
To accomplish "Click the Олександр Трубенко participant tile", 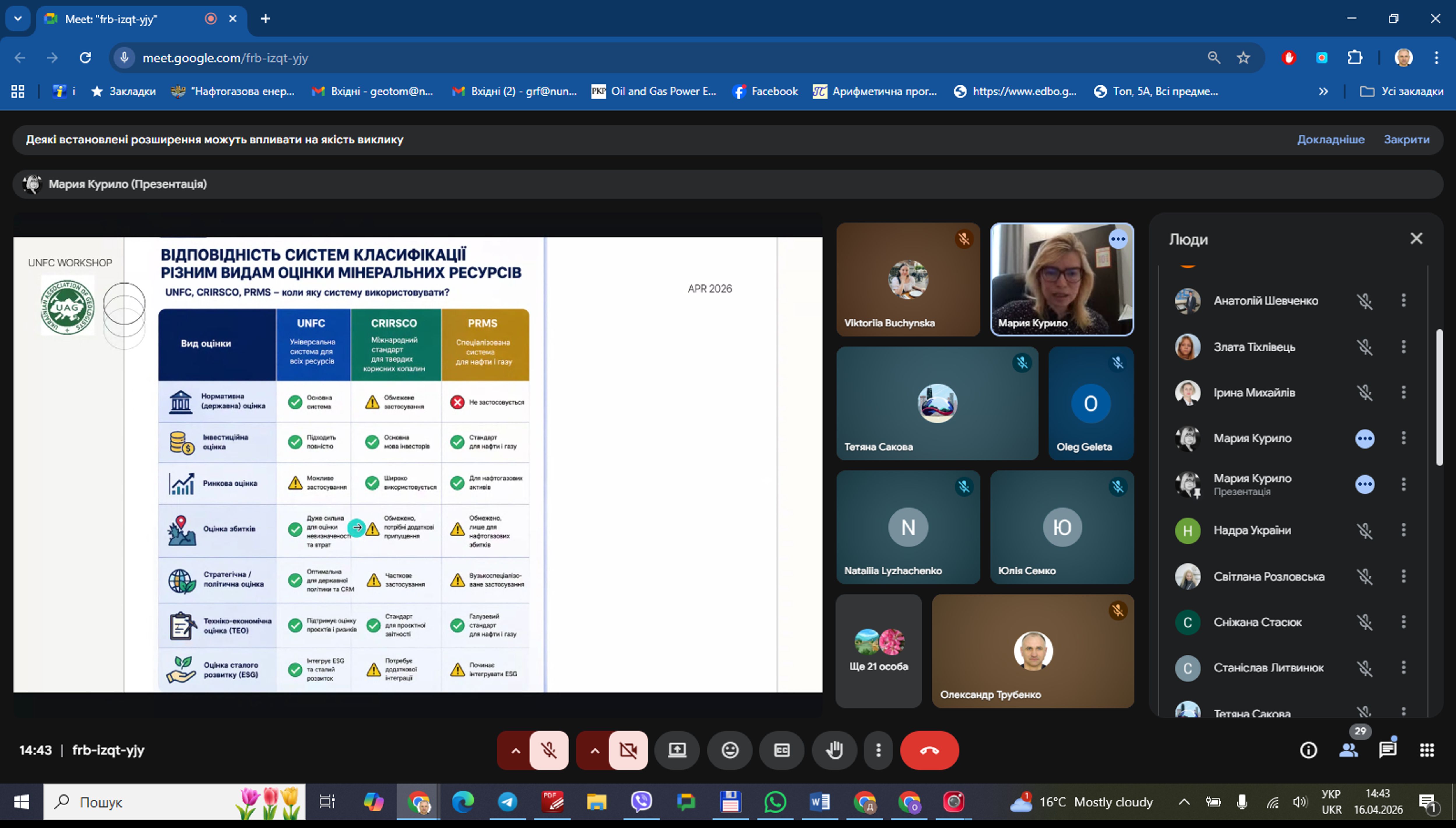I will (x=1033, y=651).
